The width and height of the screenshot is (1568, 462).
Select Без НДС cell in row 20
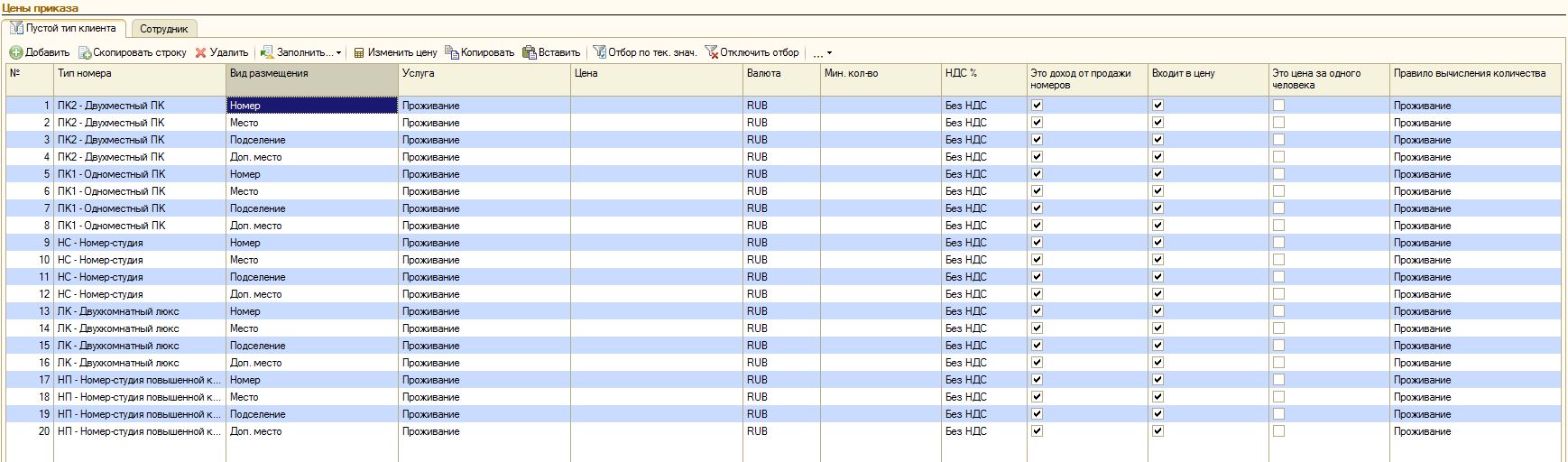click(x=984, y=431)
